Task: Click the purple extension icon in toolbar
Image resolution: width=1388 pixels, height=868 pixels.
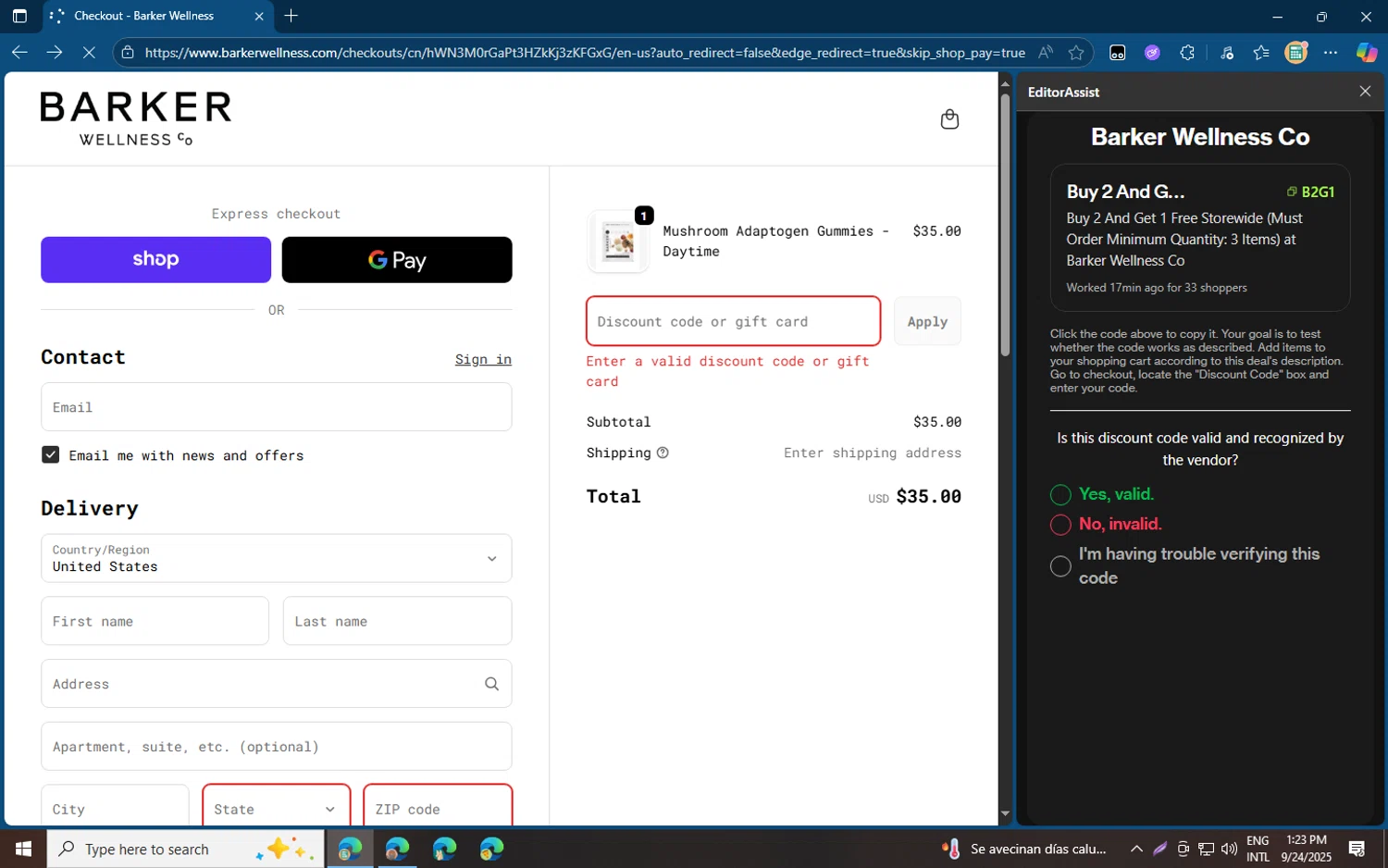Action: [x=1152, y=53]
